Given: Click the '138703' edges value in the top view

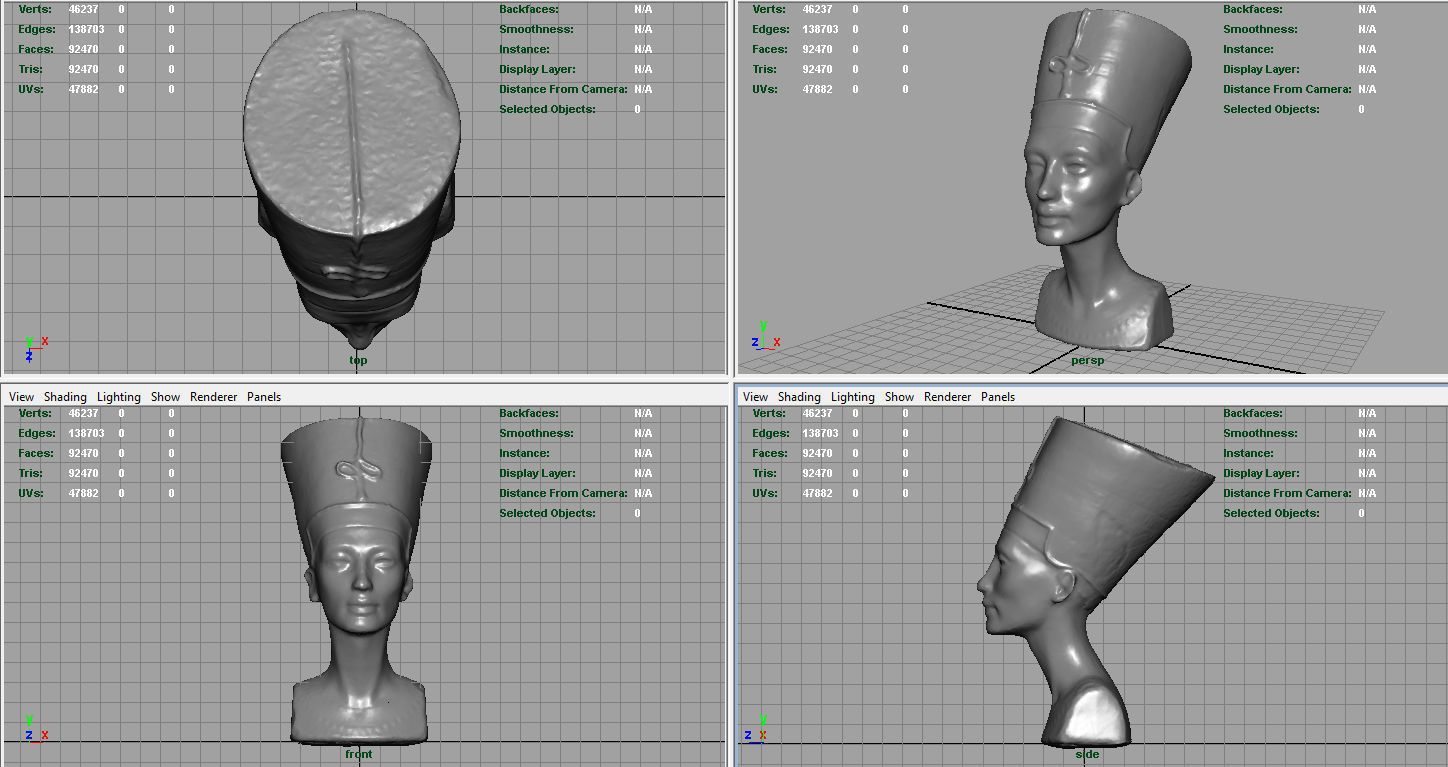Looking at the screenshot, I should [86, 29].
